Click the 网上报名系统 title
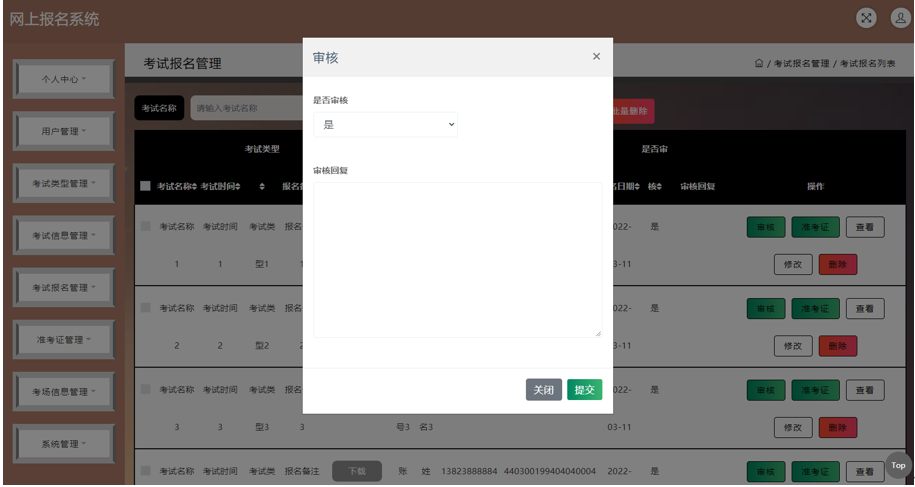 54,19
